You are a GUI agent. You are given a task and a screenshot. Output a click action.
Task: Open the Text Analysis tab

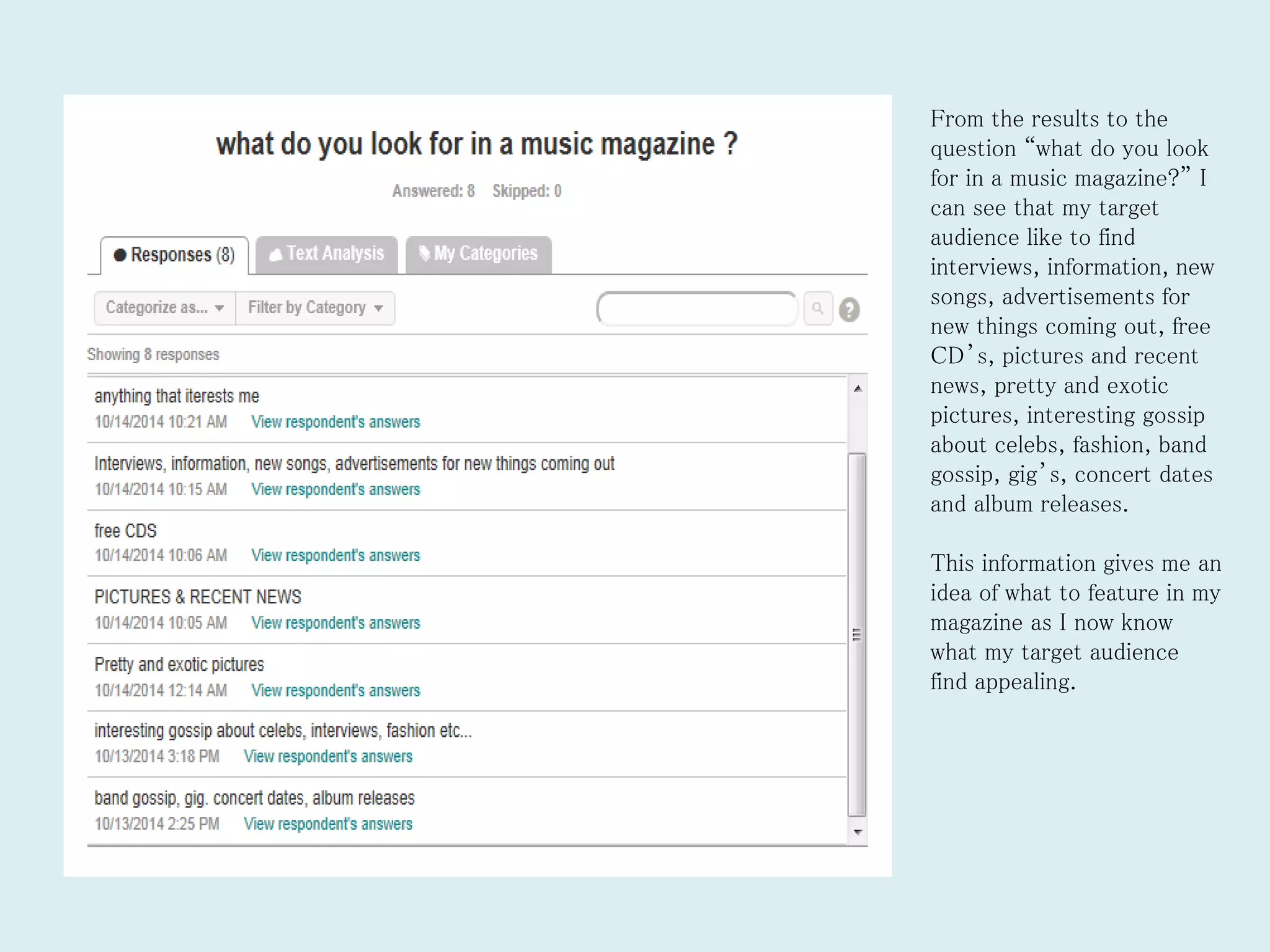tap(327, 254)
